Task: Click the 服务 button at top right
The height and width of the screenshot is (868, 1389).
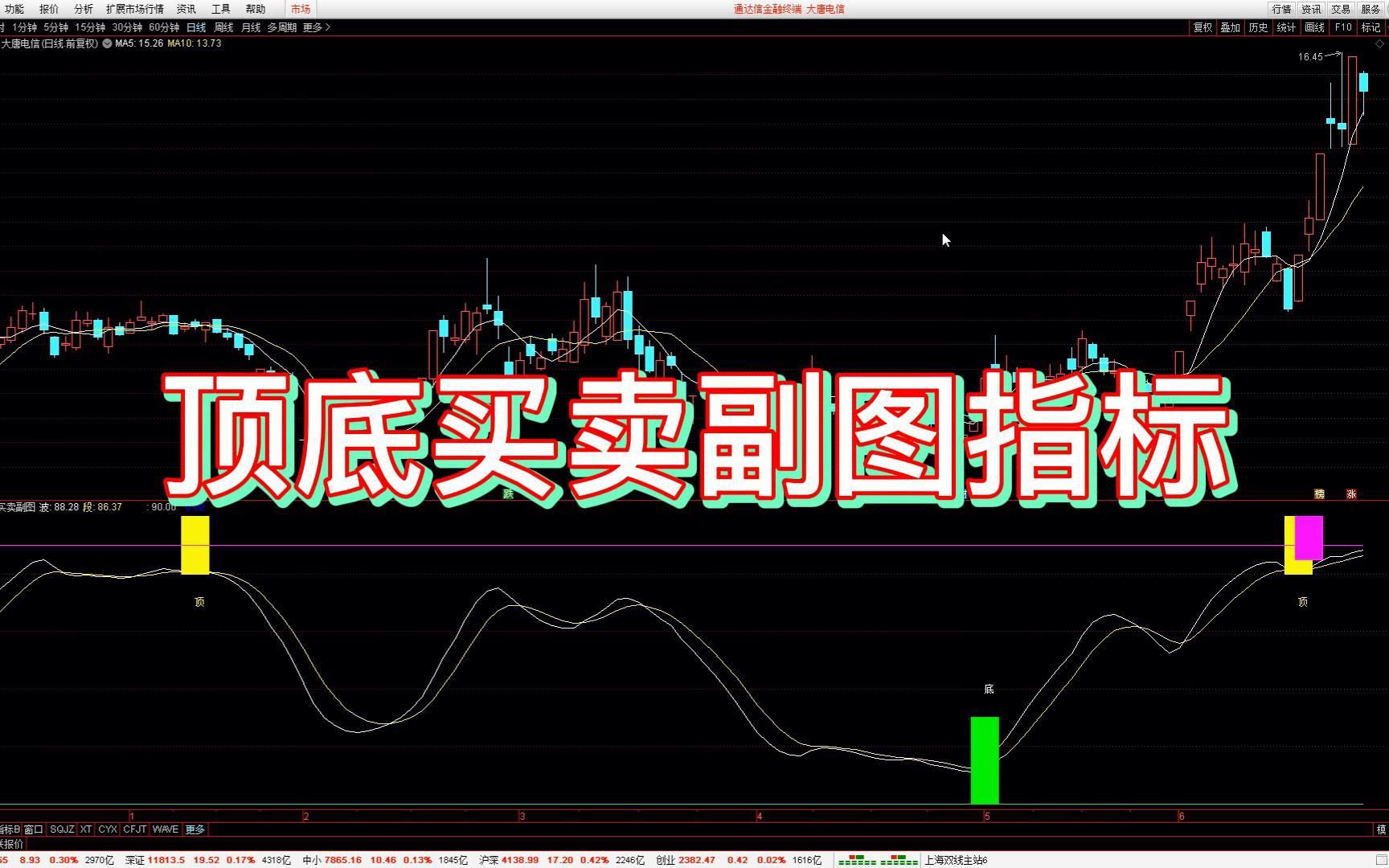Action: click(1370, 9)
